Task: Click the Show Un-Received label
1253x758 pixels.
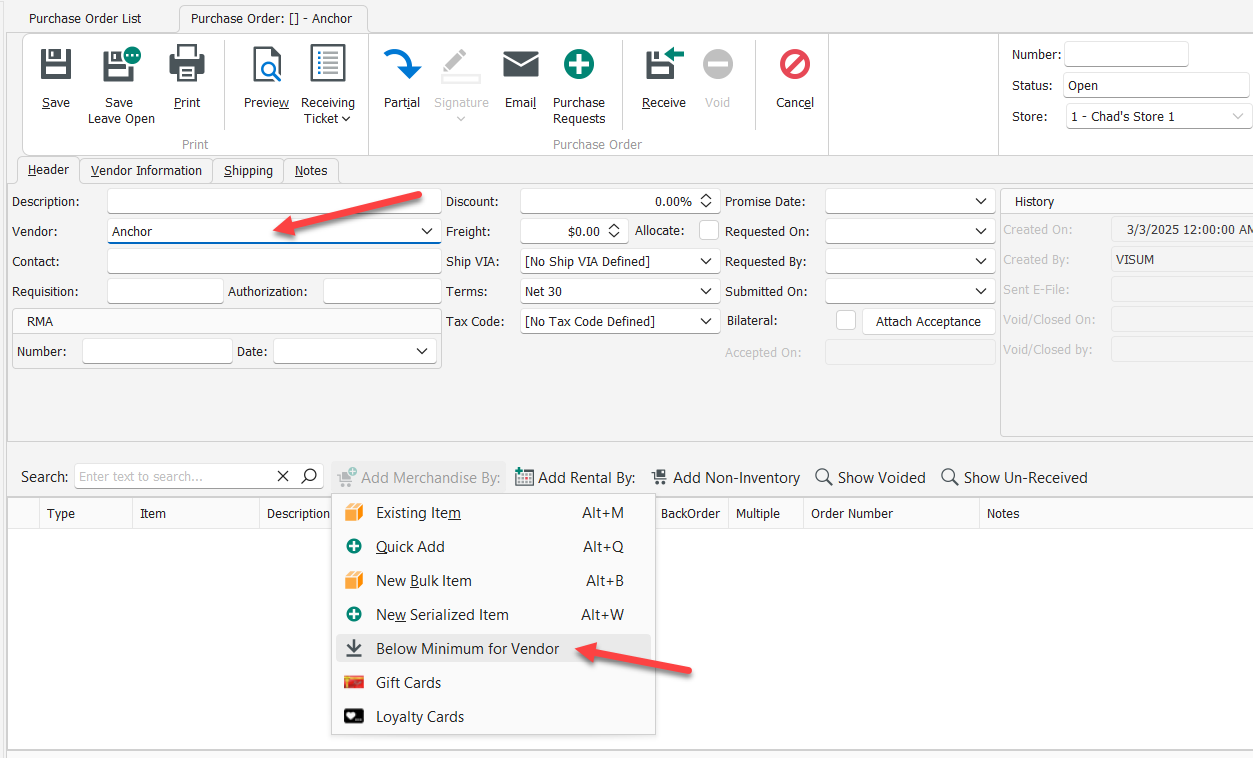Action: (1026, 478)
